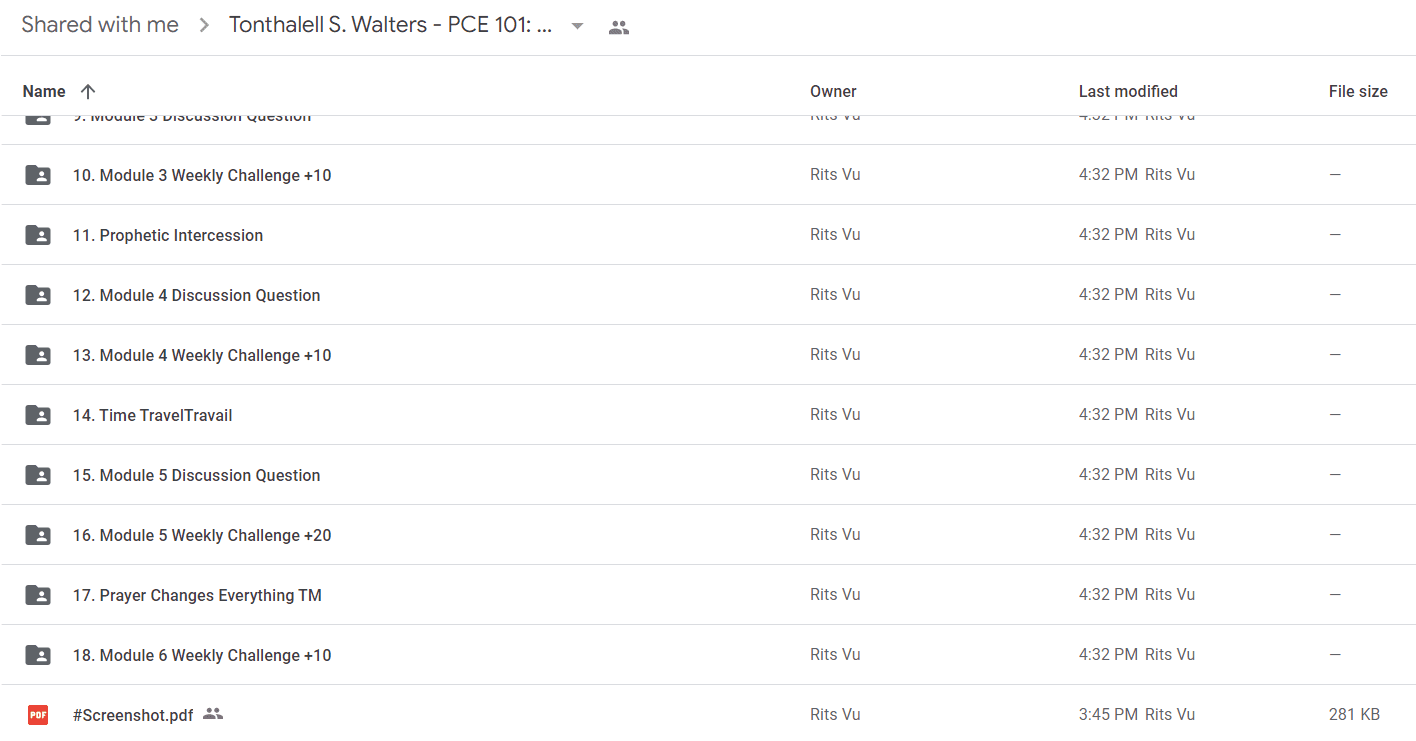Select 12. Module 4 Discussion Question row
Viewport: 1416px width, 741px height.
coord(708,295)
